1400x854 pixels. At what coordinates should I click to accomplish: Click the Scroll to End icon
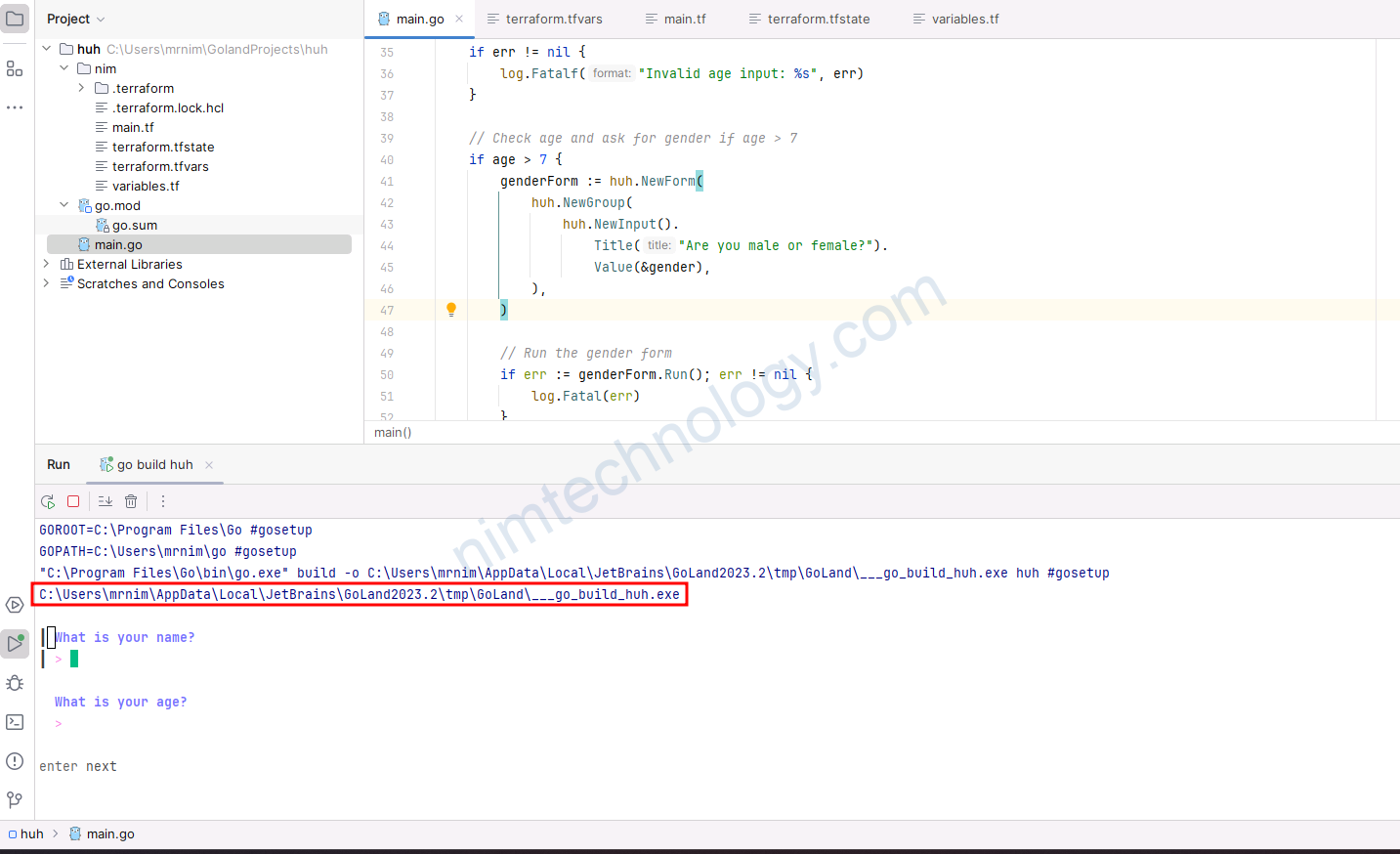pos(106,501)
